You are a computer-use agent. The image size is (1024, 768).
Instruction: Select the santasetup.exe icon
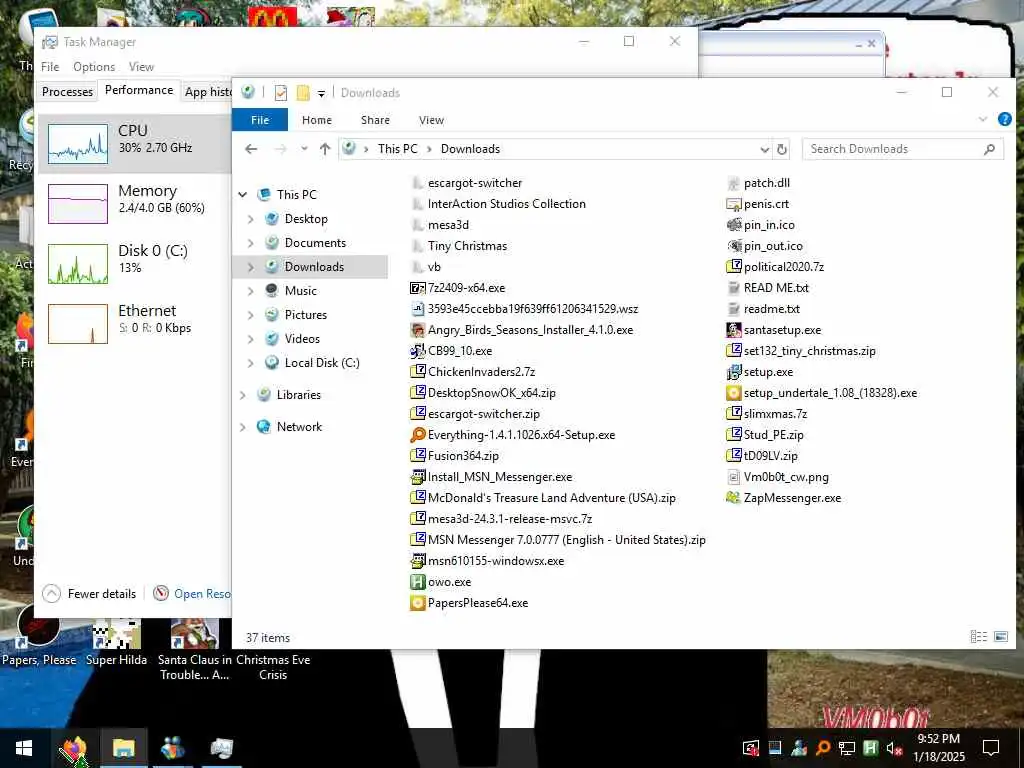pos(733,330)
